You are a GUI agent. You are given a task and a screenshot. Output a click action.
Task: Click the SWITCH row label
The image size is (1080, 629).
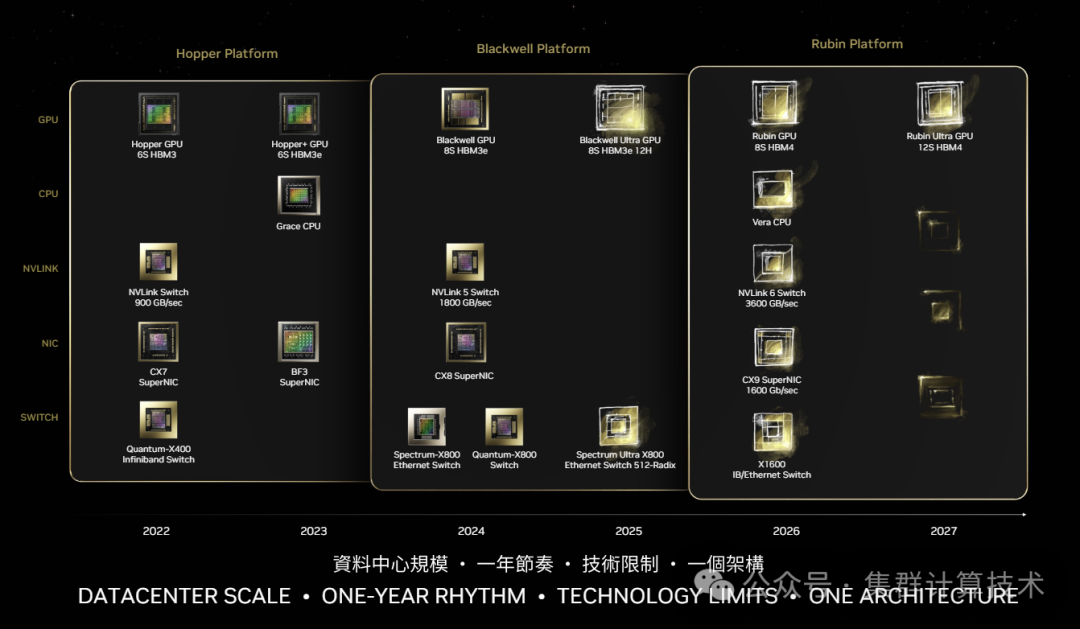click(39, 417)
